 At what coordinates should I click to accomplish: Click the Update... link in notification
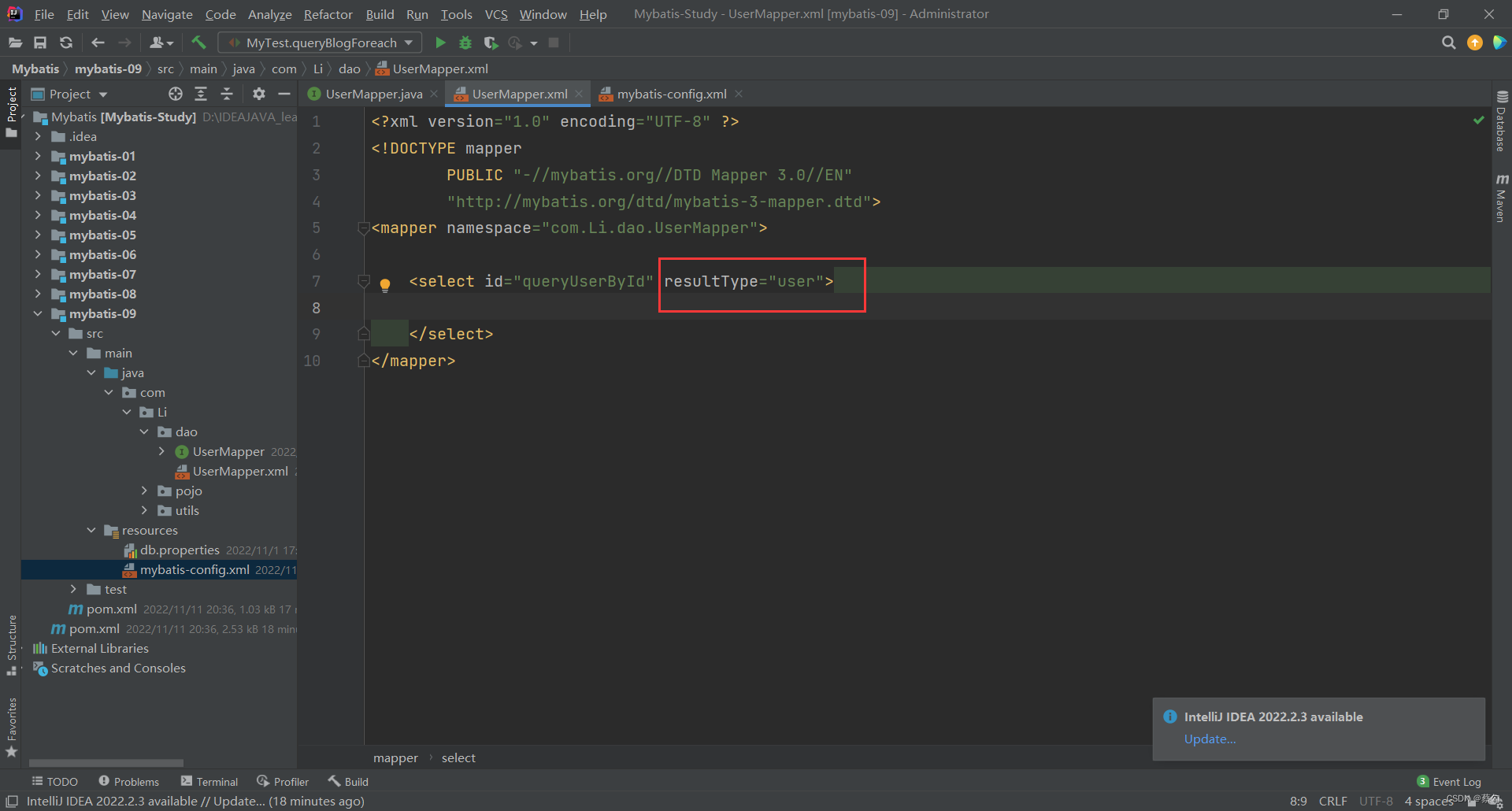1210,739
